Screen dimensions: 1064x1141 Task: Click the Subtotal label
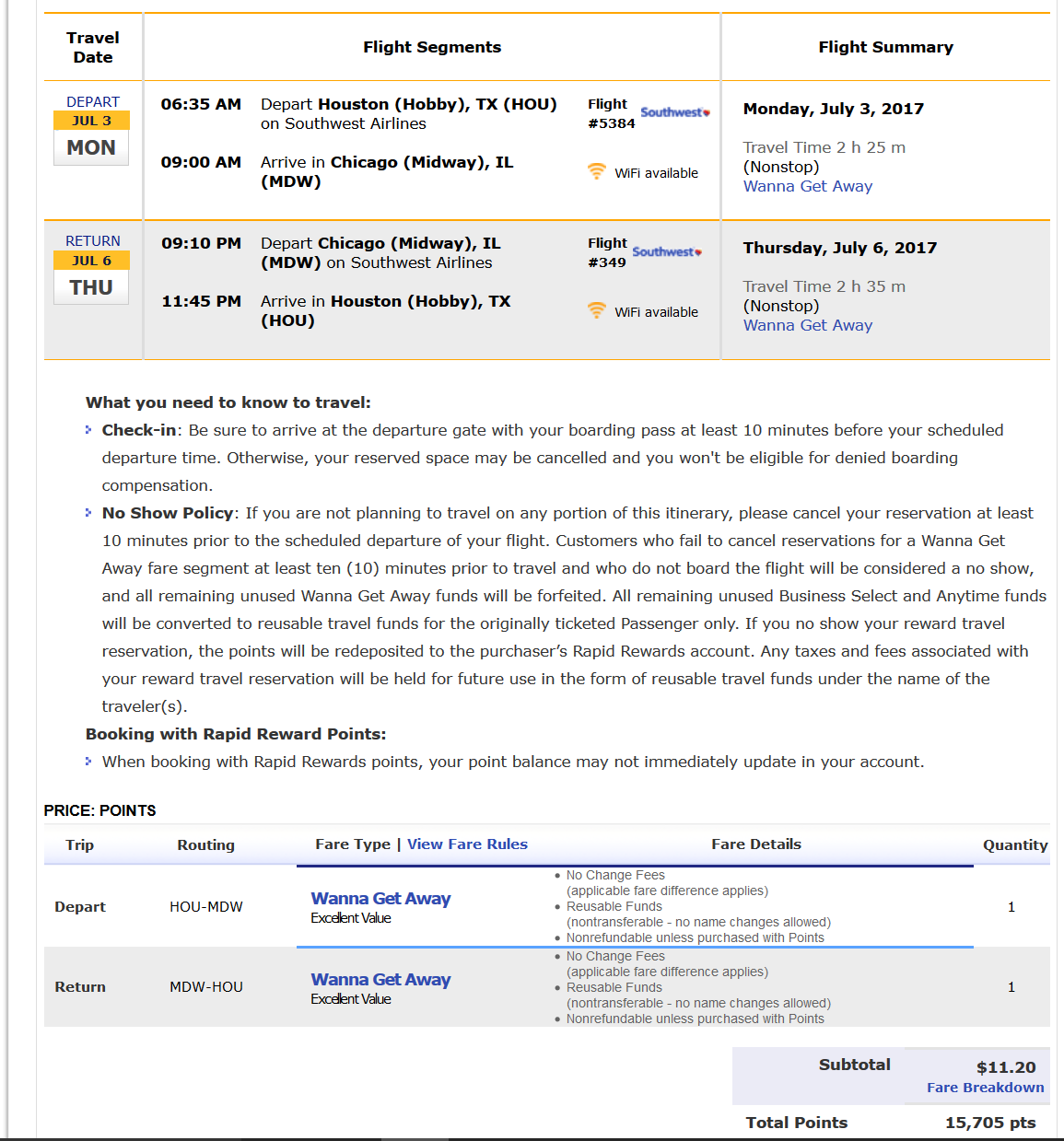click(x=855, y=1065)
